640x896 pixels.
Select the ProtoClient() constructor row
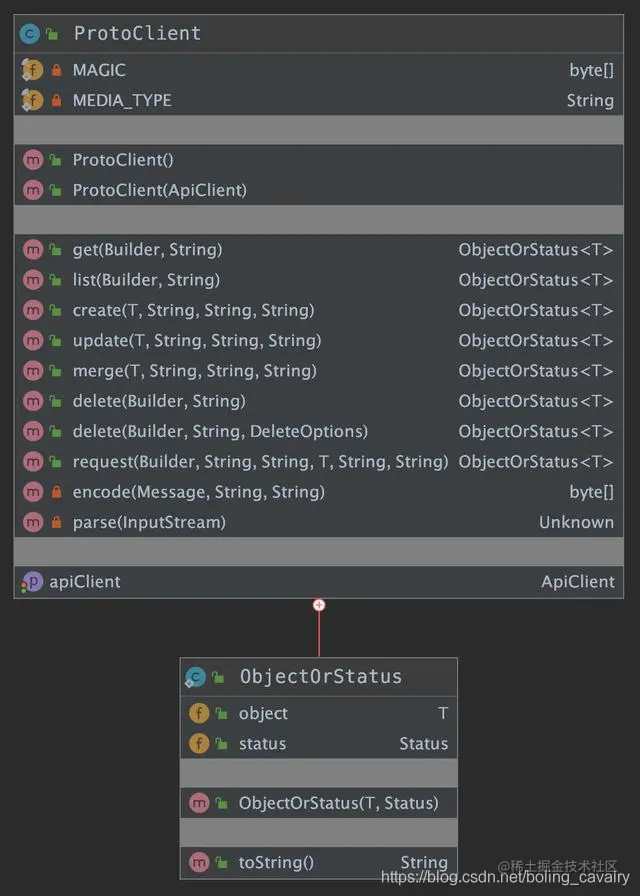[319, 160]
